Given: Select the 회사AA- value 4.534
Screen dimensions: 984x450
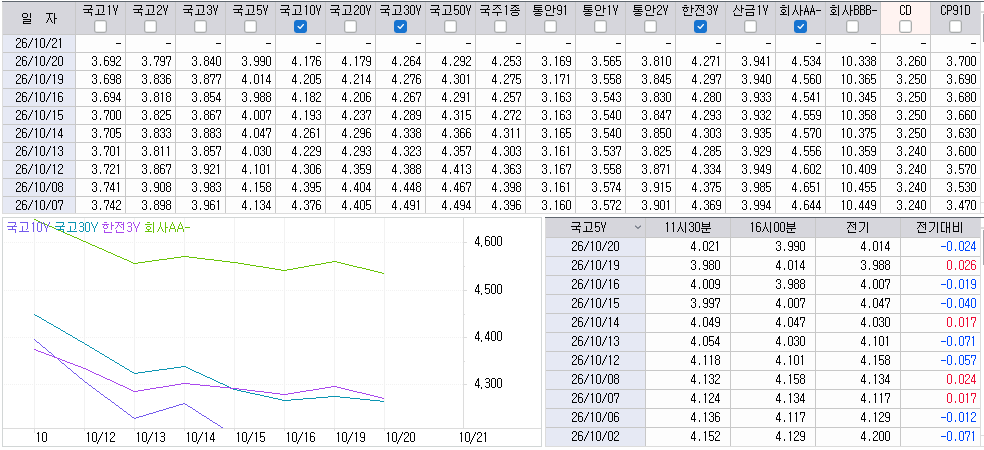Looking at the screenshot, I should pos(806,61).
